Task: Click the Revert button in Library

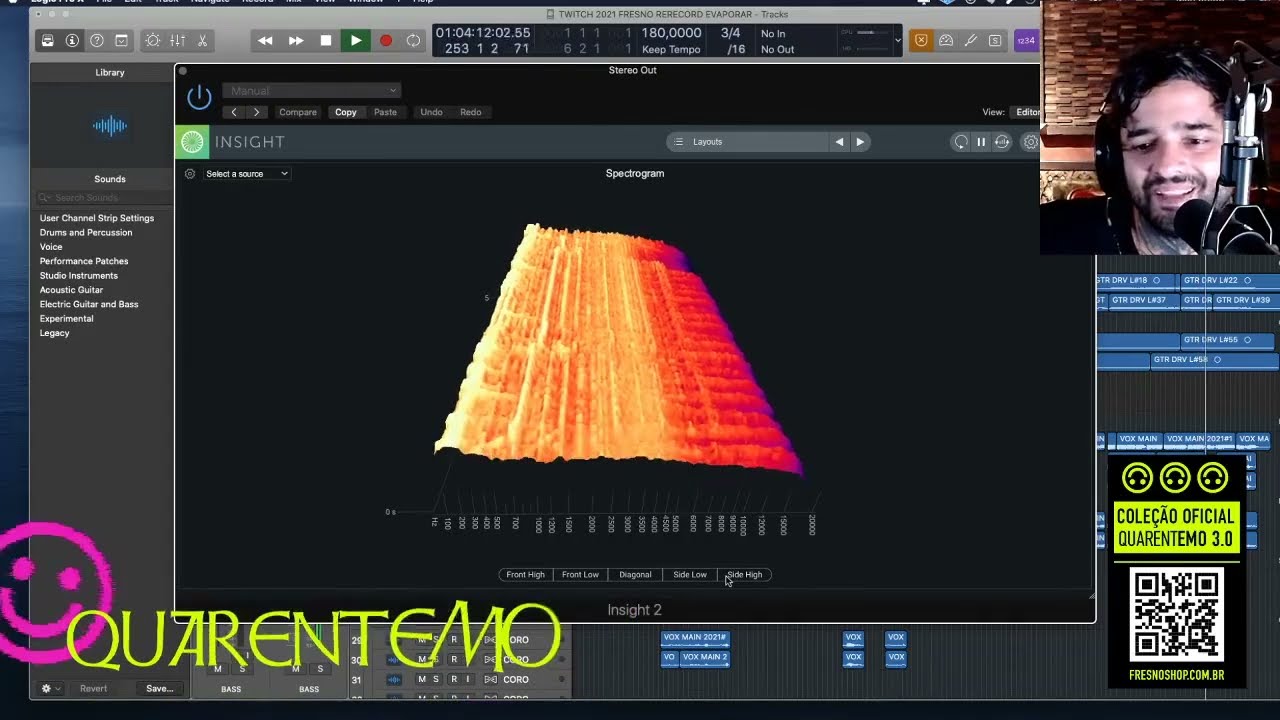Action: pos(93,688)
